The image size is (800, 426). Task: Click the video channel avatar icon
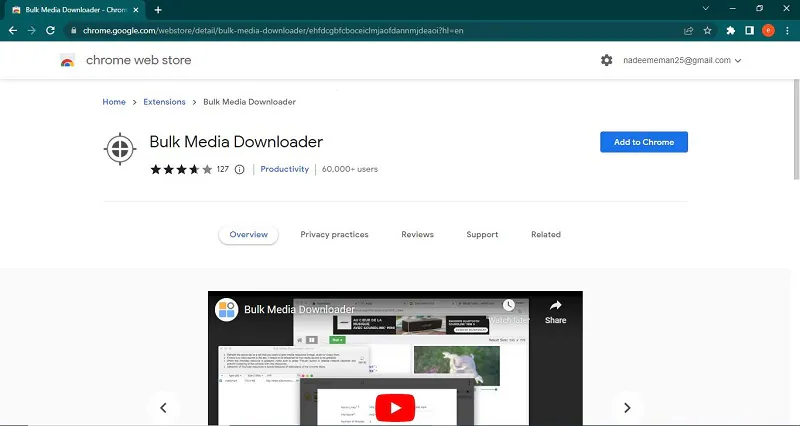[x=227, y=310]
